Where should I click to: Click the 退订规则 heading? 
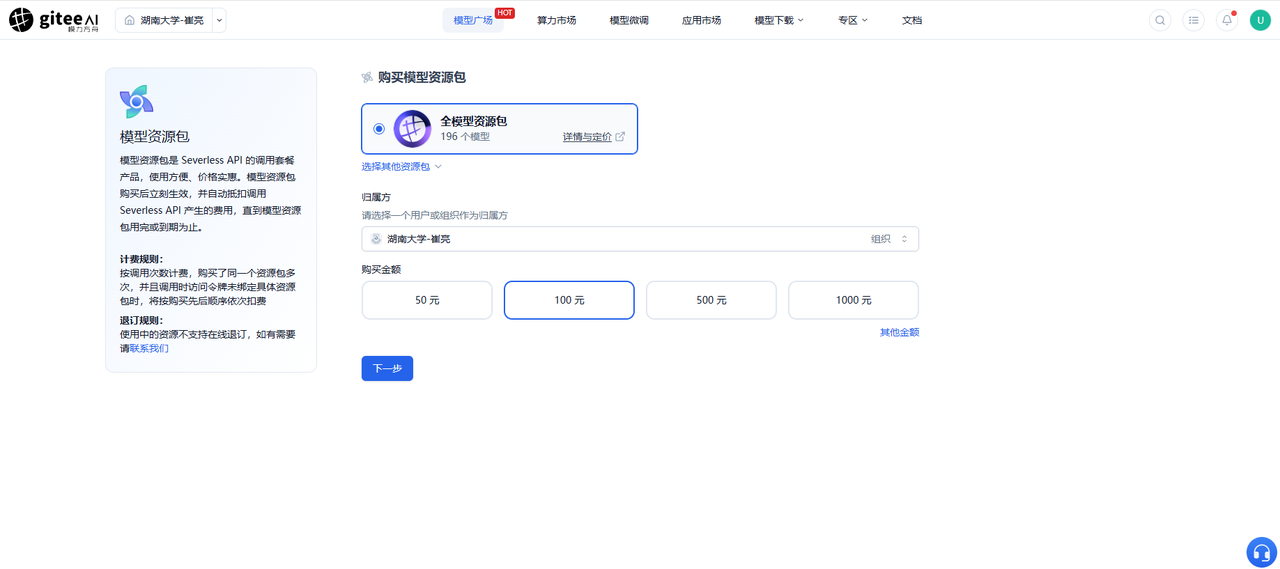[x=141, y=321]
